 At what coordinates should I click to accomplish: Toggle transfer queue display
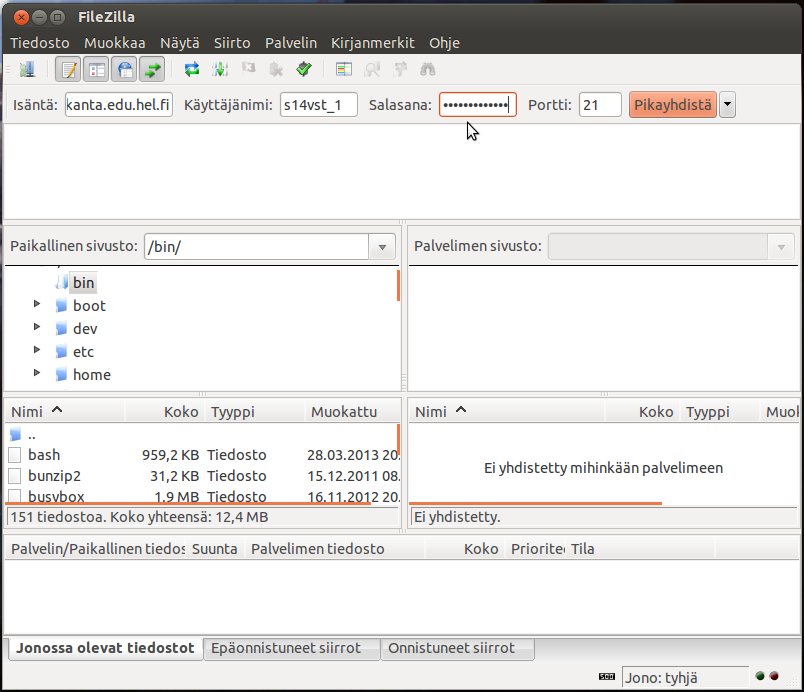point(152,69)
